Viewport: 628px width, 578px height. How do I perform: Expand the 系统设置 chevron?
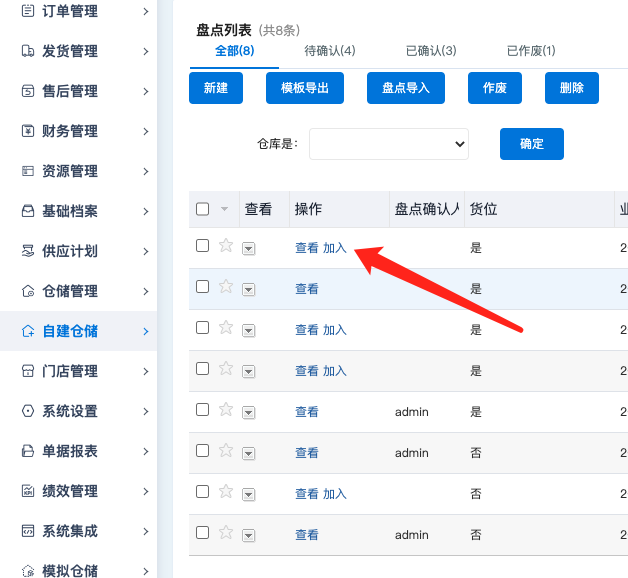146,411
